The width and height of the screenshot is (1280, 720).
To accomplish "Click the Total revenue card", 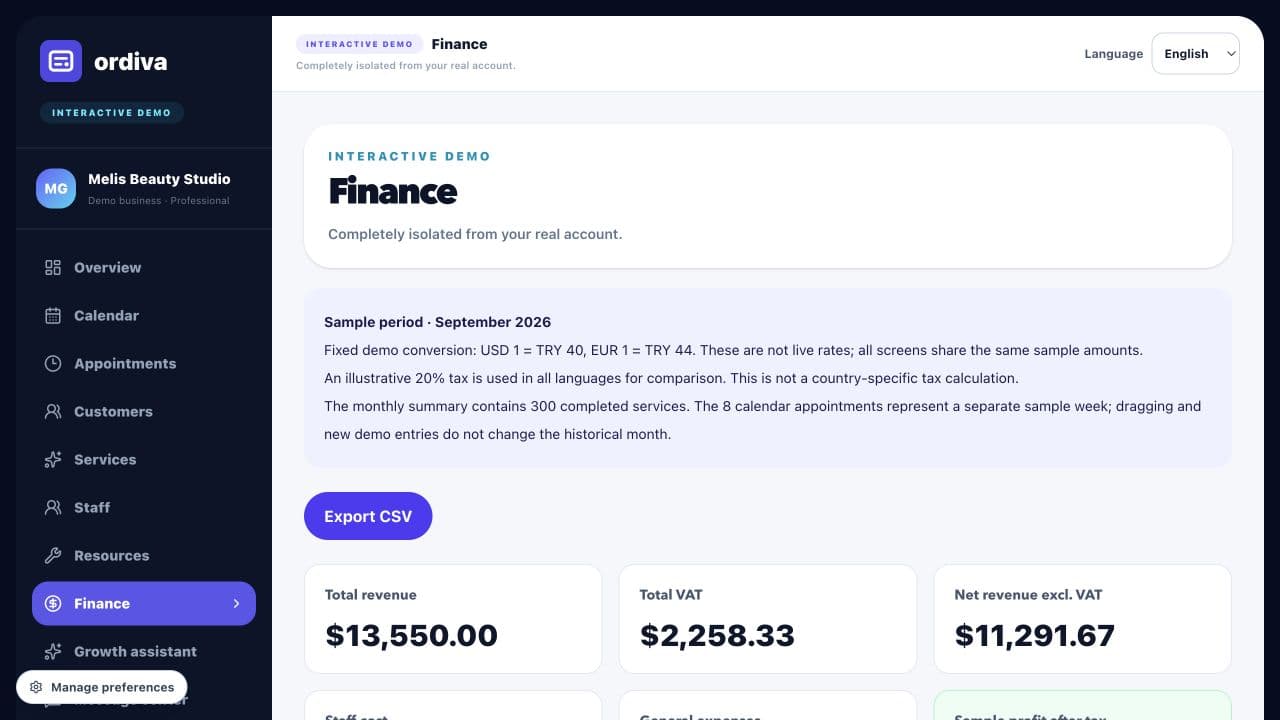I will (453, 619).
